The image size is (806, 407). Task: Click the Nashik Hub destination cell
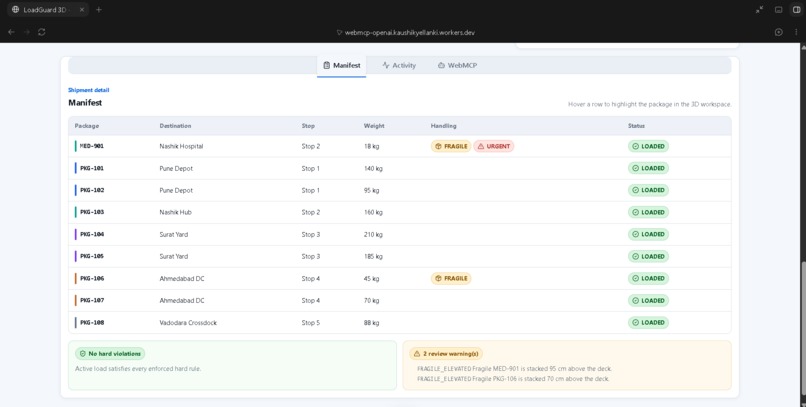tap(175, 212)
